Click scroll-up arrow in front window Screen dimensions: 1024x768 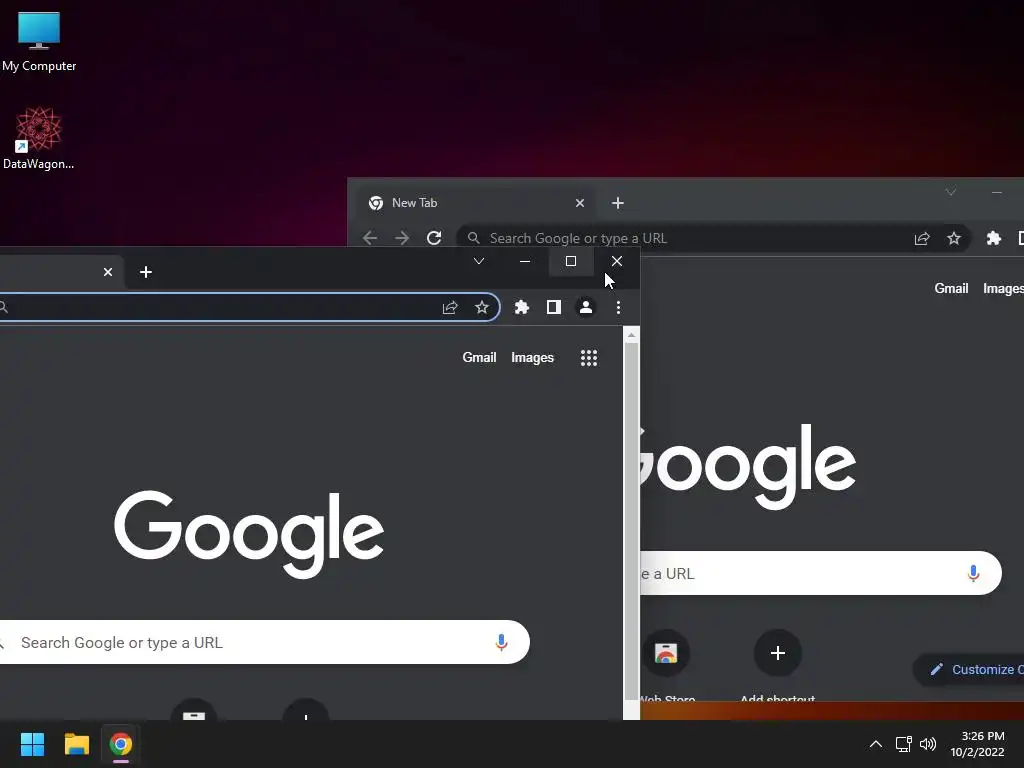pyautogui.click(x=632, y=335)
